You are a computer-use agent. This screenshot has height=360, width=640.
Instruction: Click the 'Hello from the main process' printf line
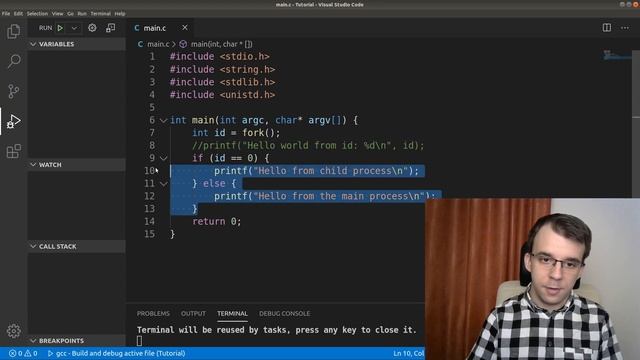pyautogui.click(x=324, y=196)
